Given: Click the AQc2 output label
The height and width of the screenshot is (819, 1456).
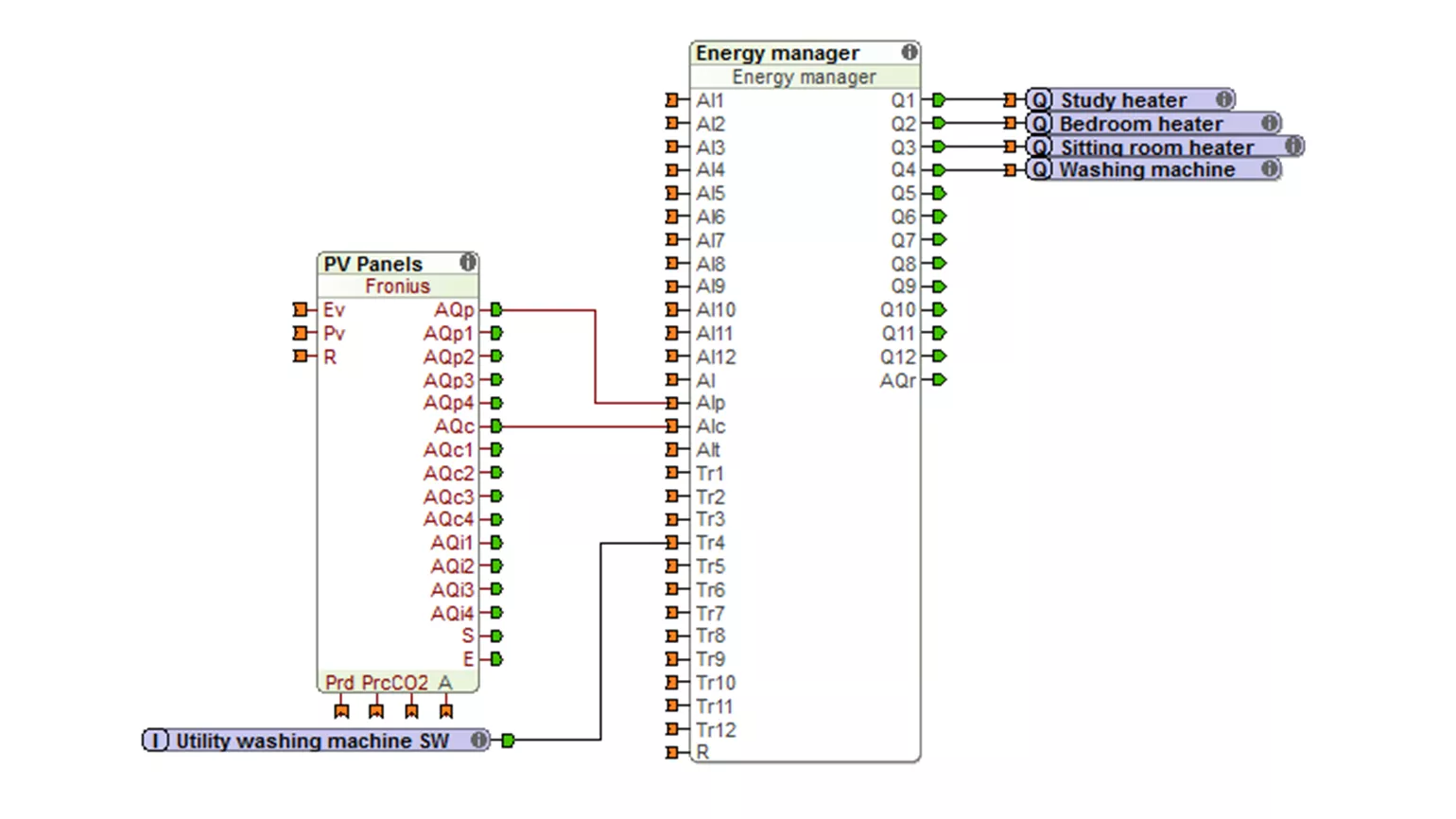Looking at the screenshot, I should 448,473.
